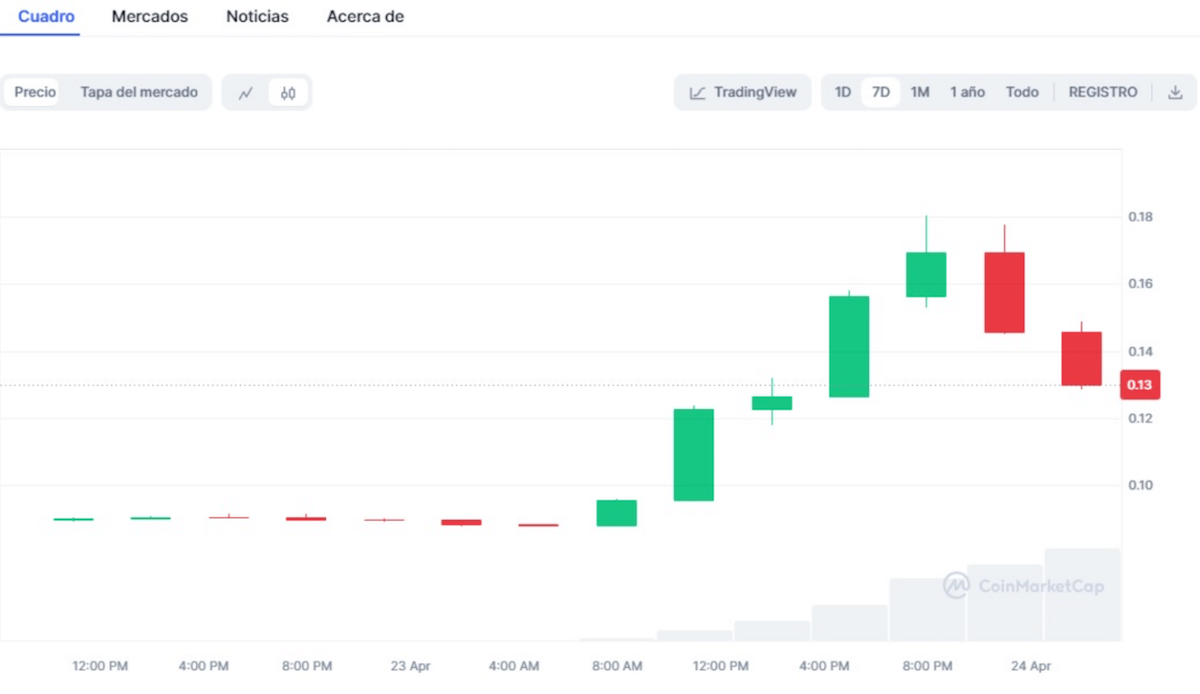Choose the 1M time range

coord(919,92)
